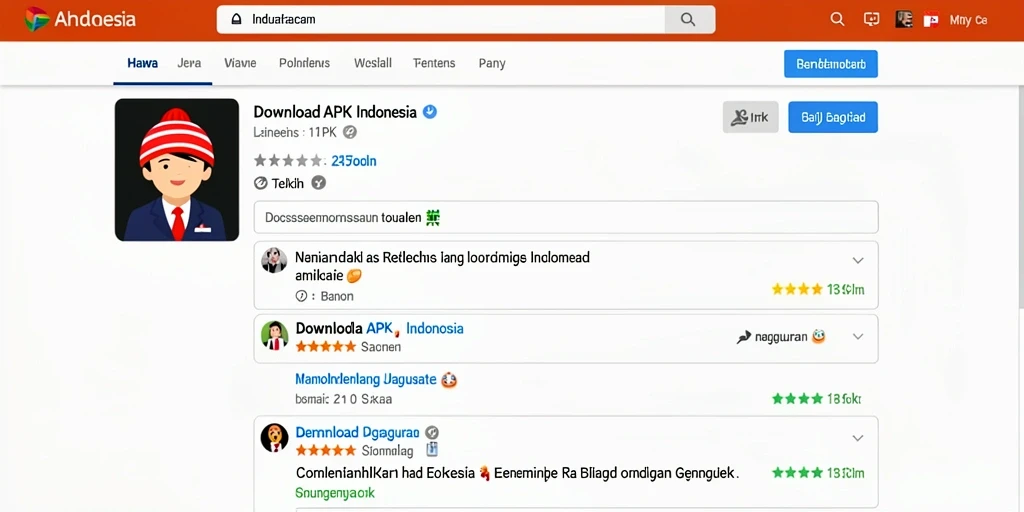Click the circle icon left of Tekih
Image resolution: width=1024 pixels, height=512 pixels.
[x=261, y=184]
